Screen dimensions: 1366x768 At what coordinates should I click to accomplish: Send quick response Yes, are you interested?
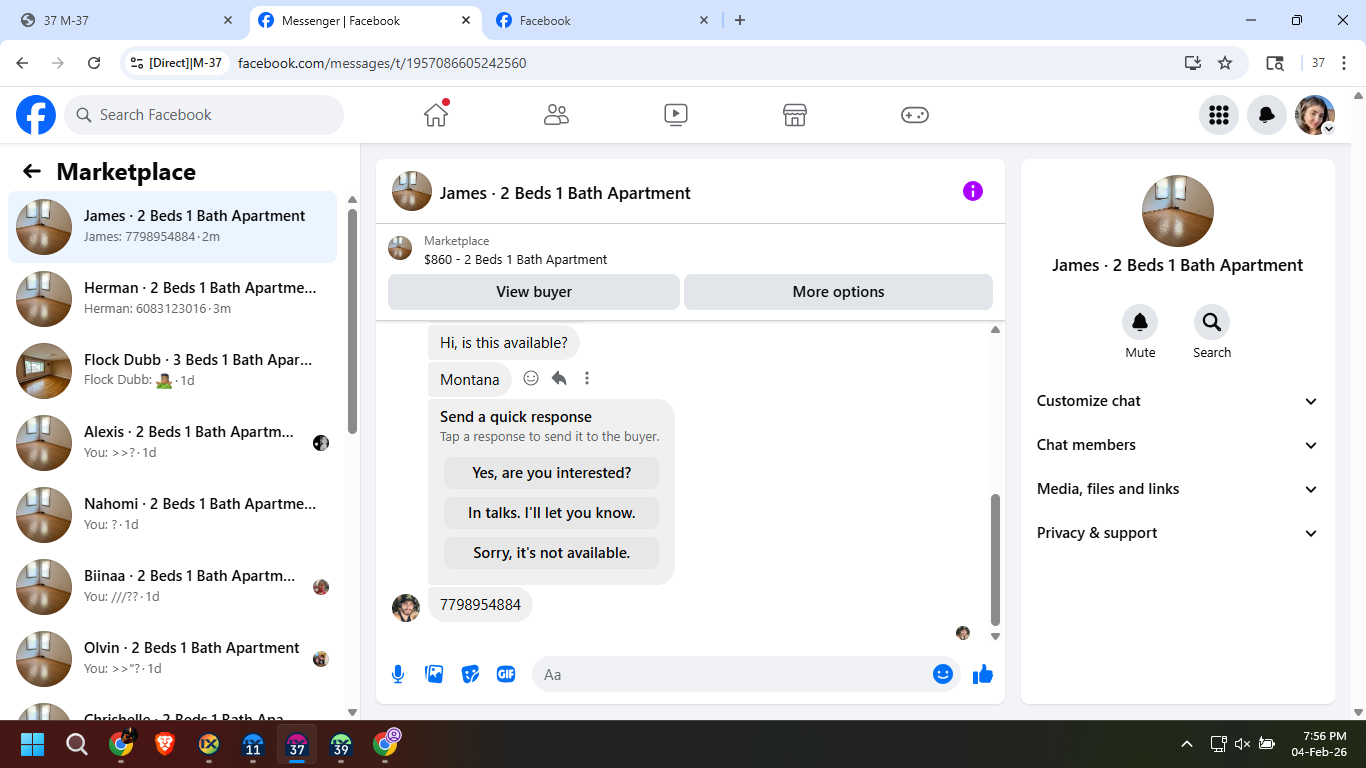pyautogui.click(x=552, y=473)
